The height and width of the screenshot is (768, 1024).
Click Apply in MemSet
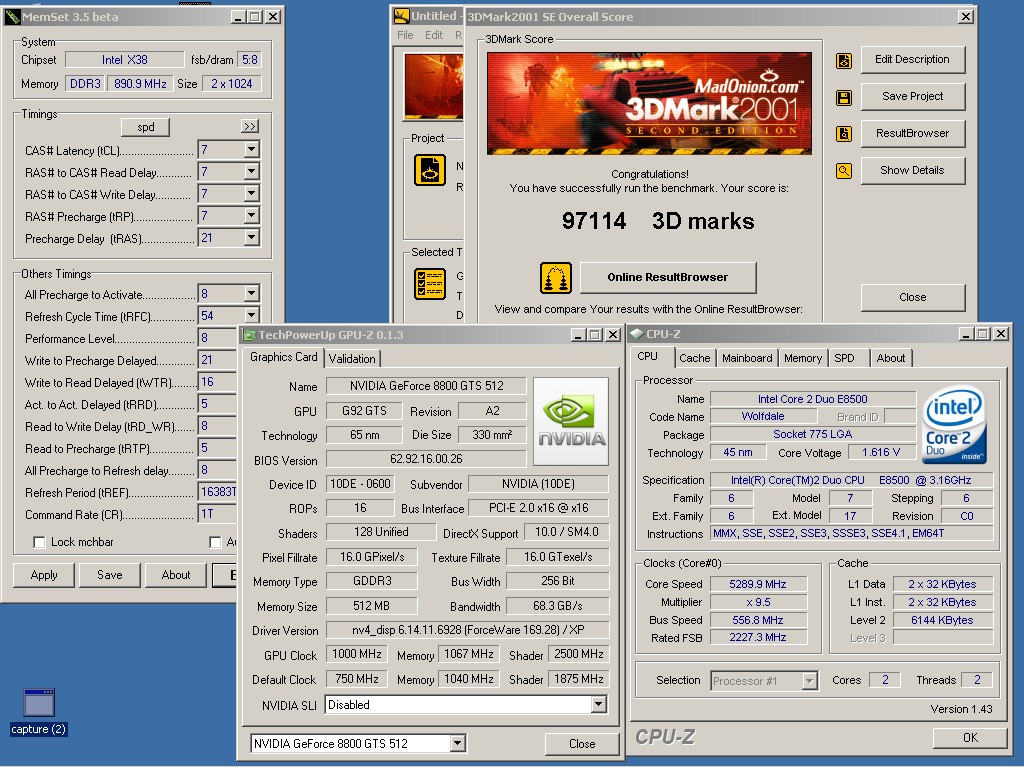[44, 575]
